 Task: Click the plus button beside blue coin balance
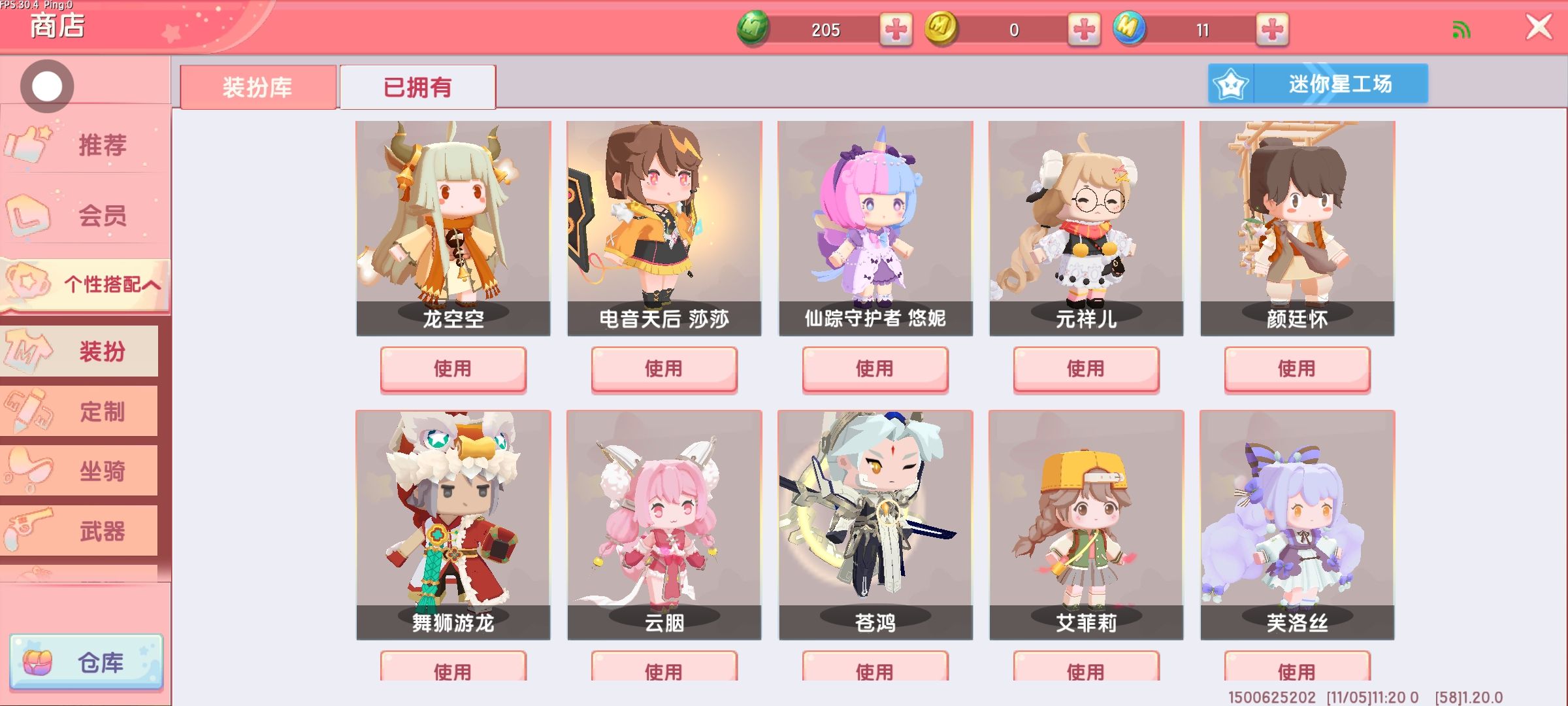click(1272, 29)
